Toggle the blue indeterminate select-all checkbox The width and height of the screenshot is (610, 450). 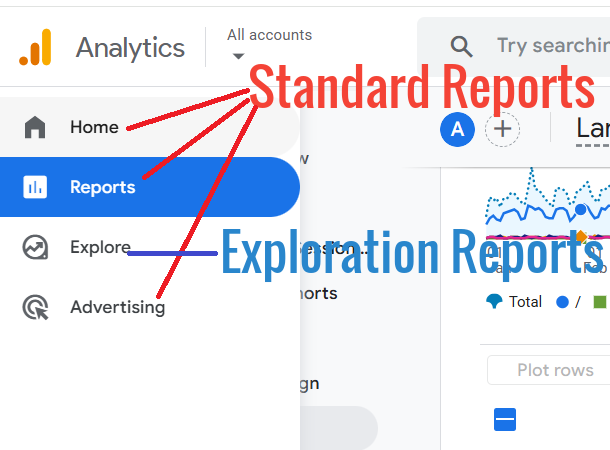tap(505, 419)
